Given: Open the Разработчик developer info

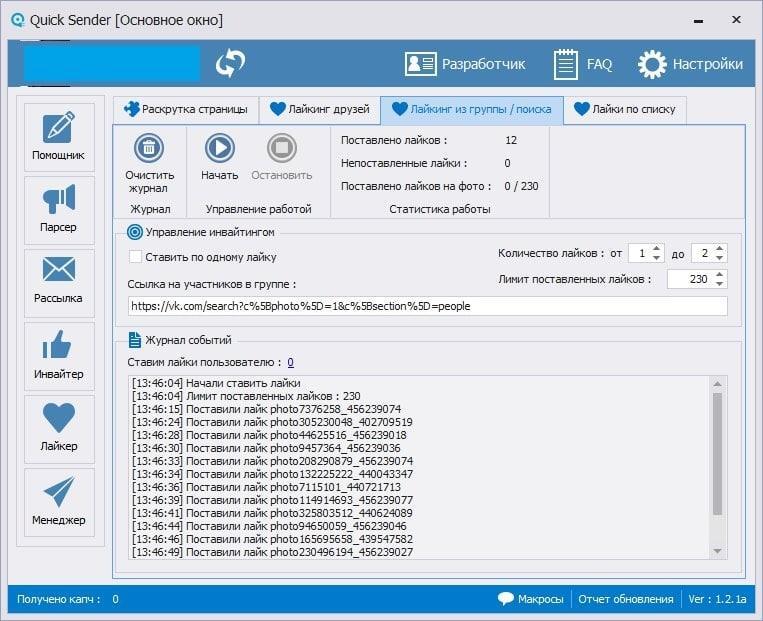Looking at the screenshot, I should pyautogui.click(x=465, y=64).
